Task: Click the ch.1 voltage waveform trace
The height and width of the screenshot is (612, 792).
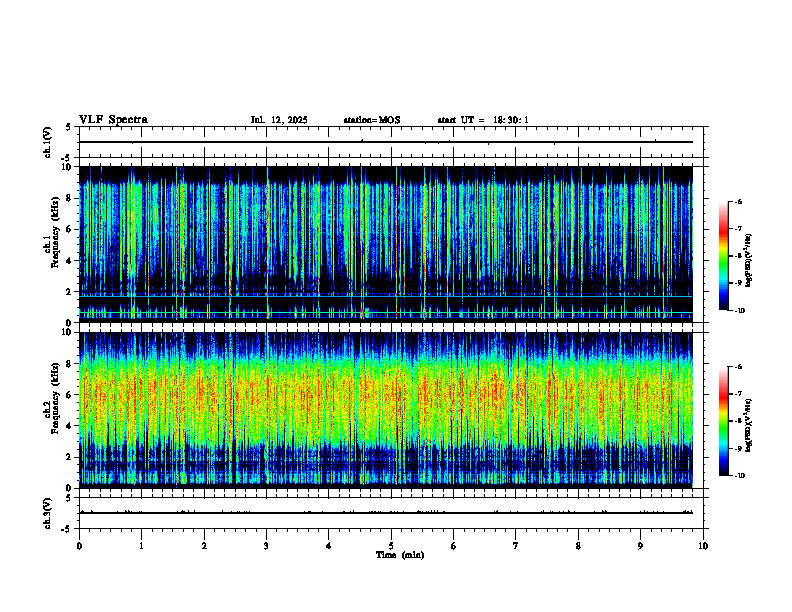Action: [x=385, y=142]
